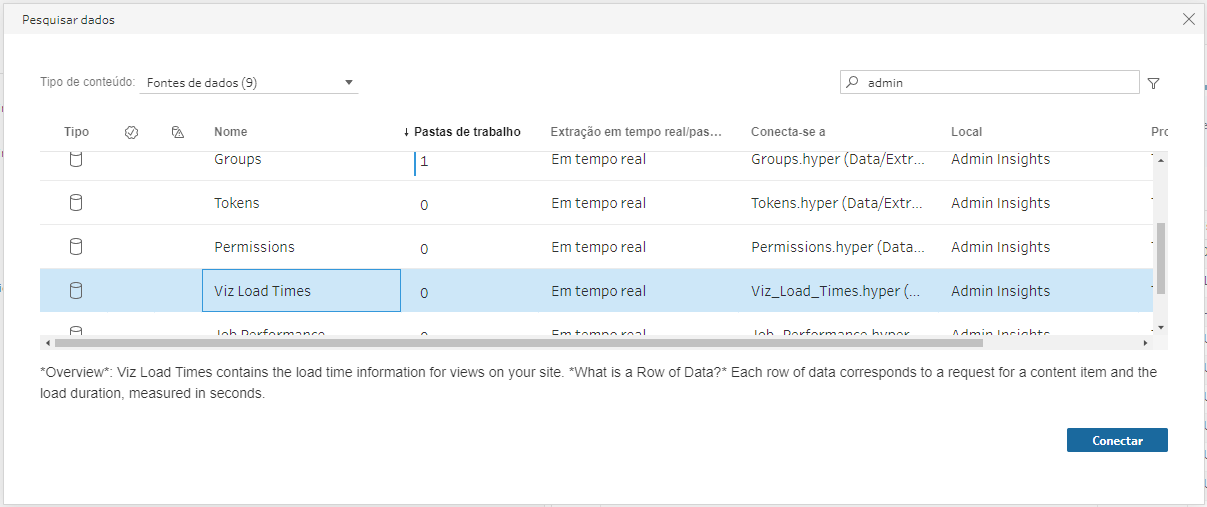Click the data source icon for Permissions
This screenshot has width=1207, height=507.
75,247
